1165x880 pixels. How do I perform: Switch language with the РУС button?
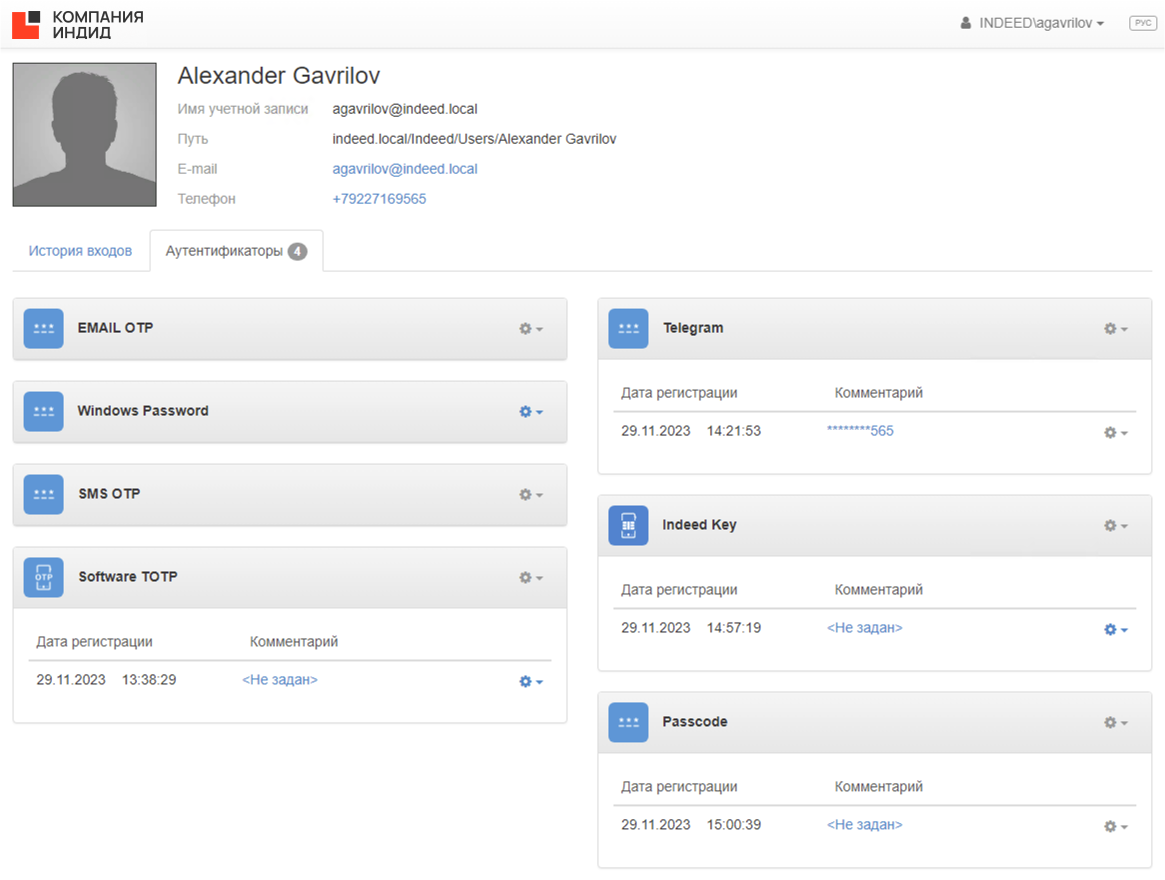coord(1143,23)
